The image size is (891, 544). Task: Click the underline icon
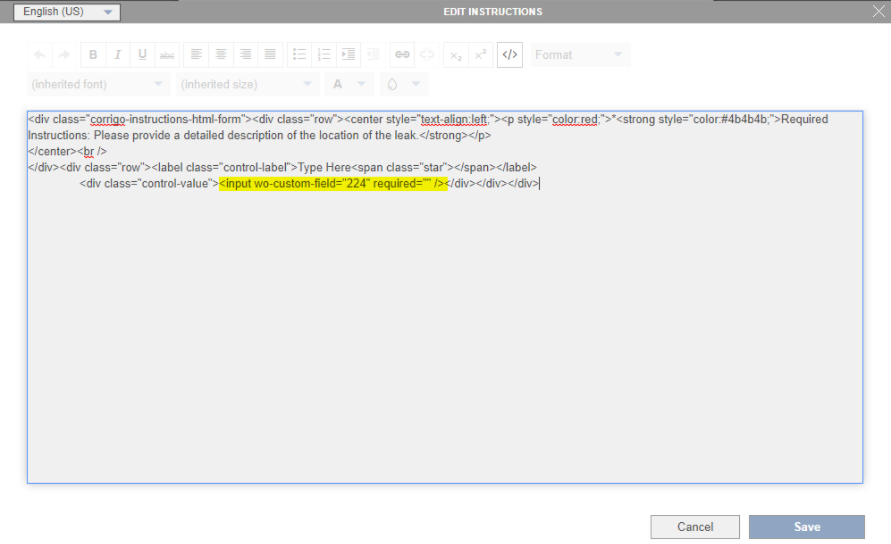click(x=142, y=55)
